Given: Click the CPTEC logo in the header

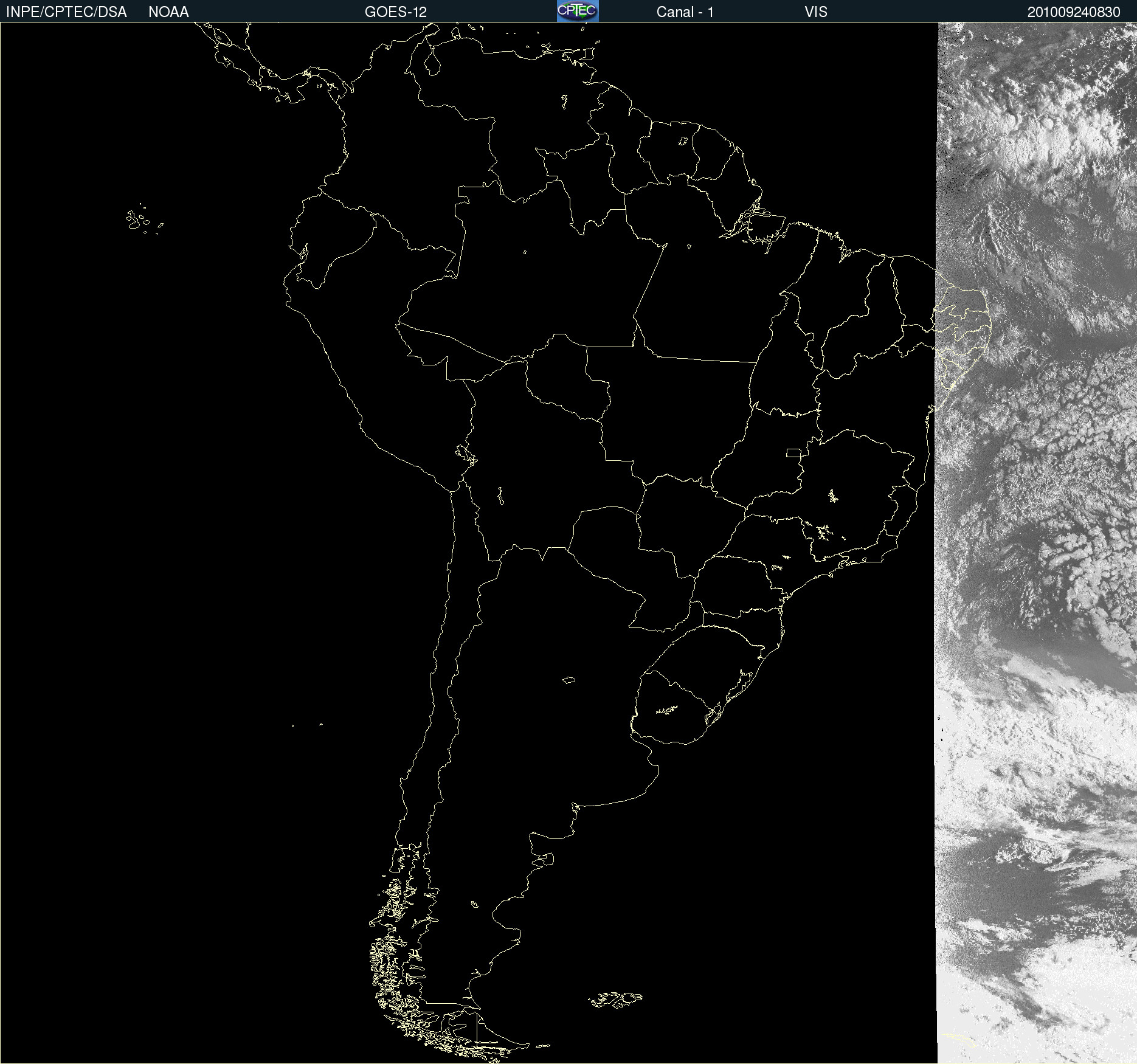Looking at the screenshot, I should (578, 11).
